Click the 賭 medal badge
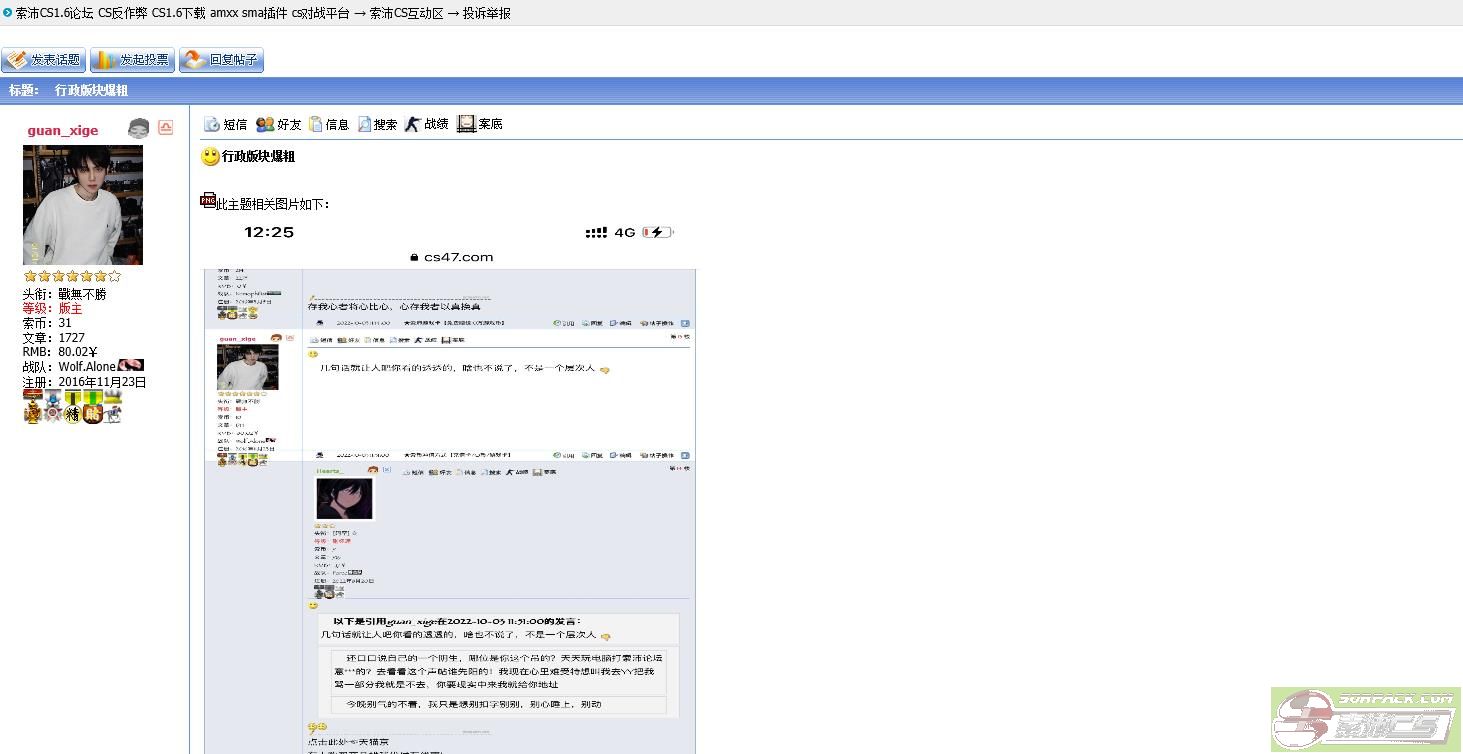The width and height of the screenshot is (1463, 754). [x=93, y=406]
